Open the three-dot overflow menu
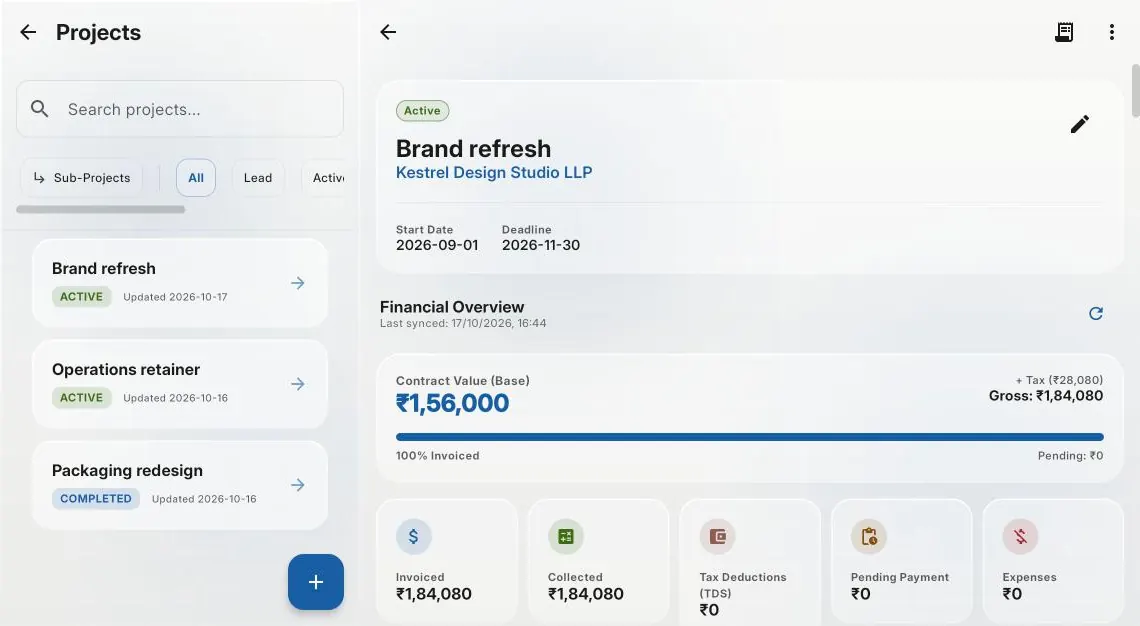Viewport: 1140px width, 626px height. 1112,32
